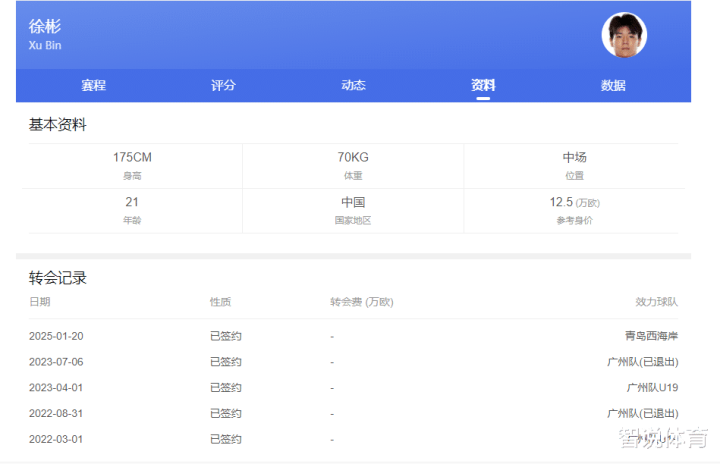This screenshot has width=720, height=464.
Task: Click the transfer date 2025-01-20
Action: (56, 336)
